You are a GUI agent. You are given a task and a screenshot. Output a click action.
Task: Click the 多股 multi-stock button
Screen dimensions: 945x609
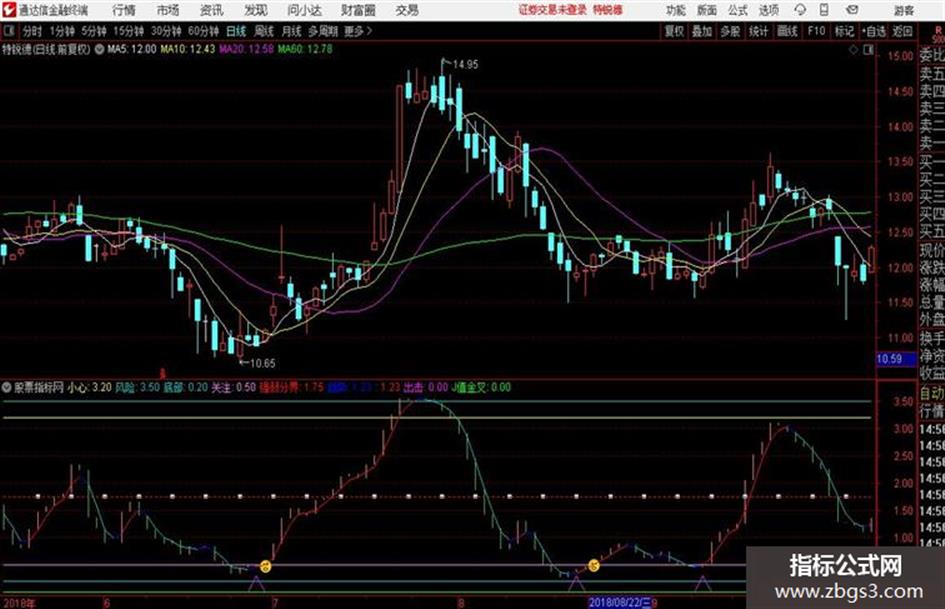click(x=730, y=31)
